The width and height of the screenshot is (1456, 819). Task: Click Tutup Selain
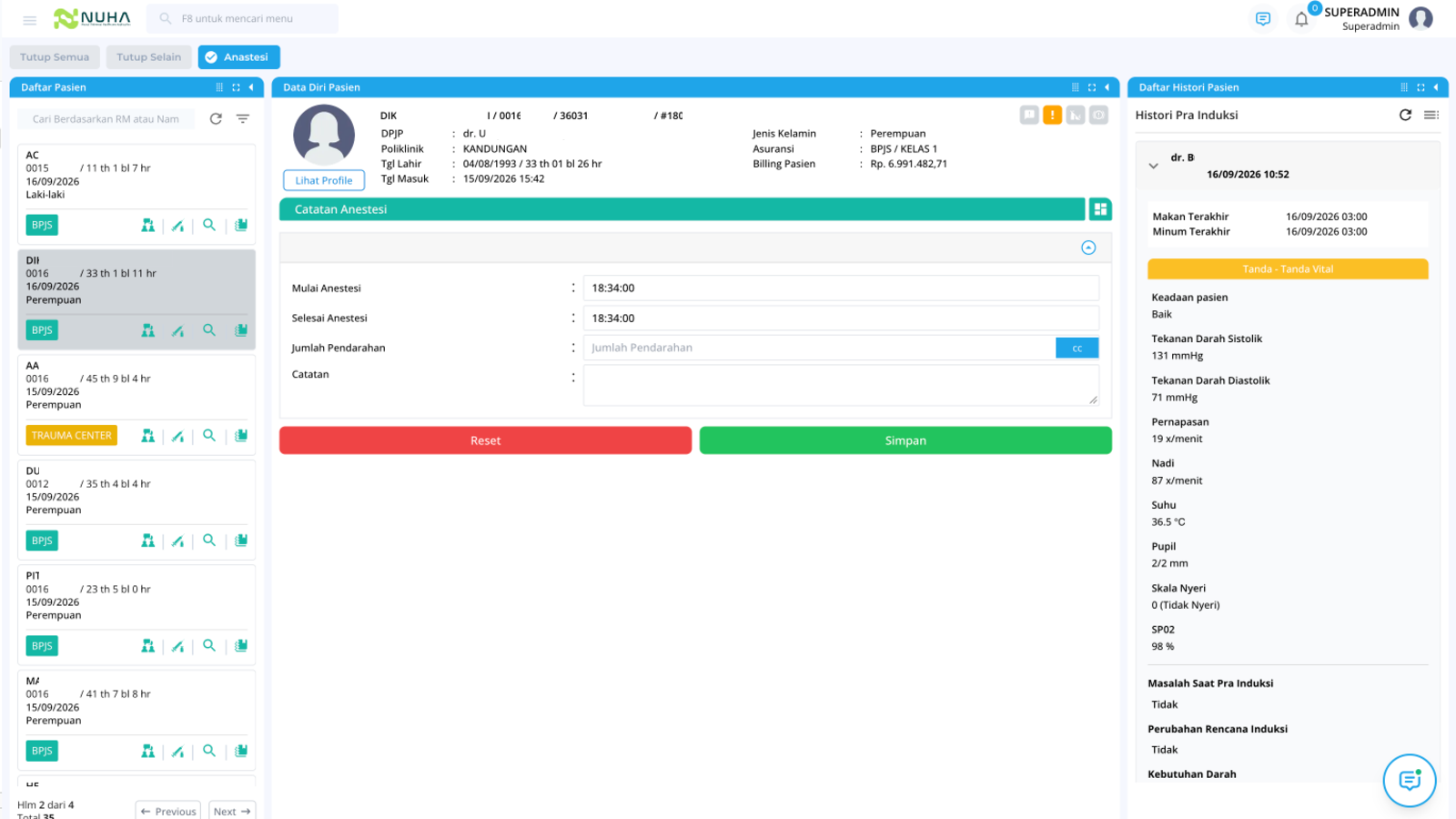point(148,57)
